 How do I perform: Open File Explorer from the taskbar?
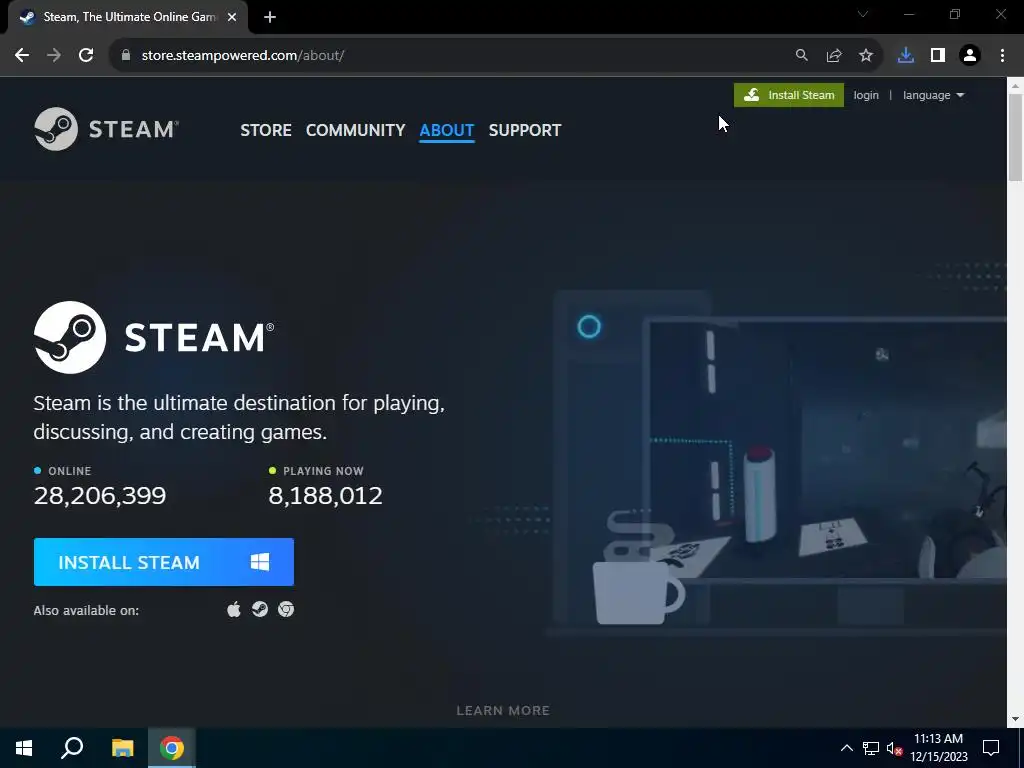coord(122,748)
